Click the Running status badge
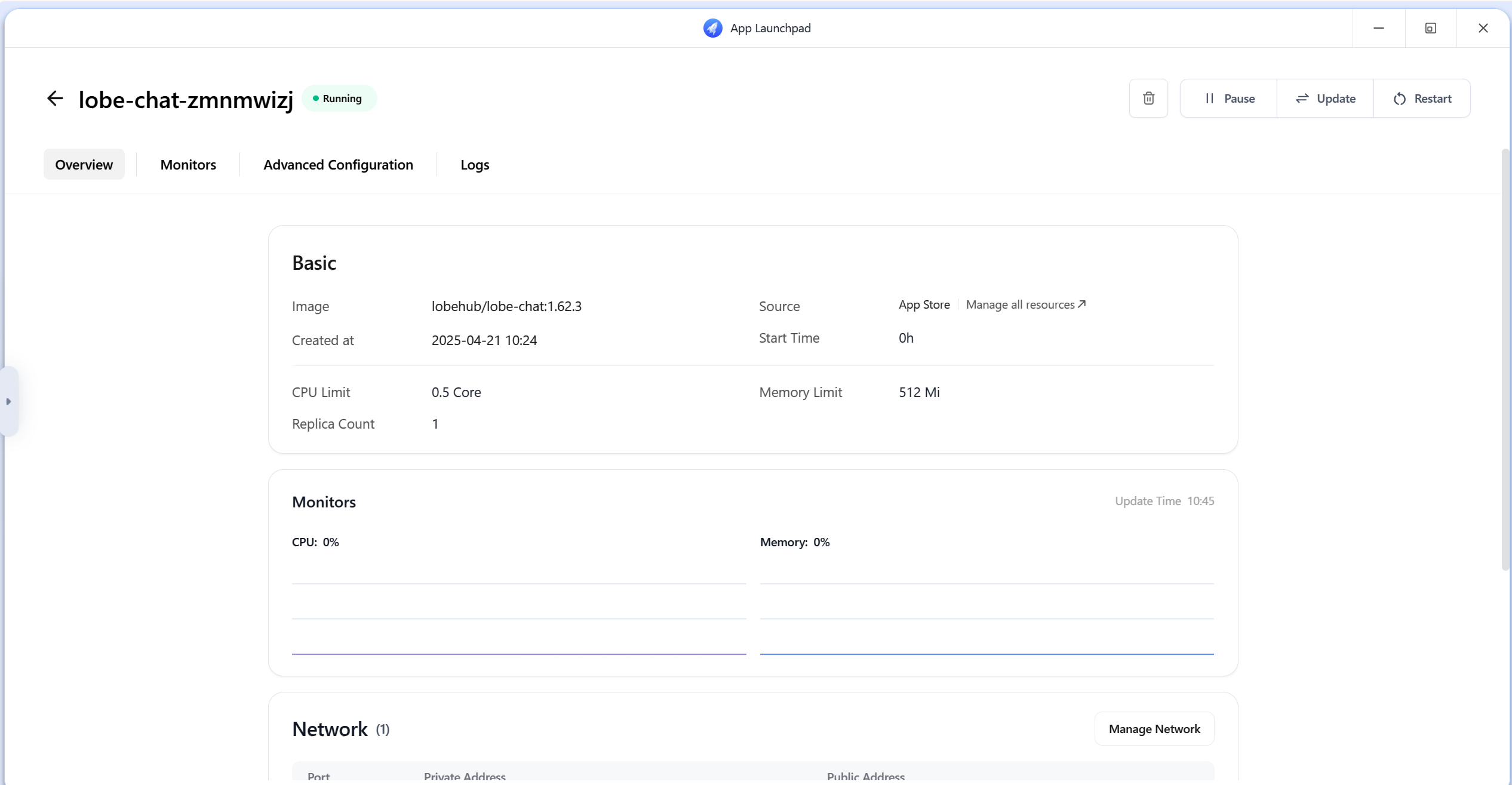The height and width of the screenshot is (785, 1512). 339,98
